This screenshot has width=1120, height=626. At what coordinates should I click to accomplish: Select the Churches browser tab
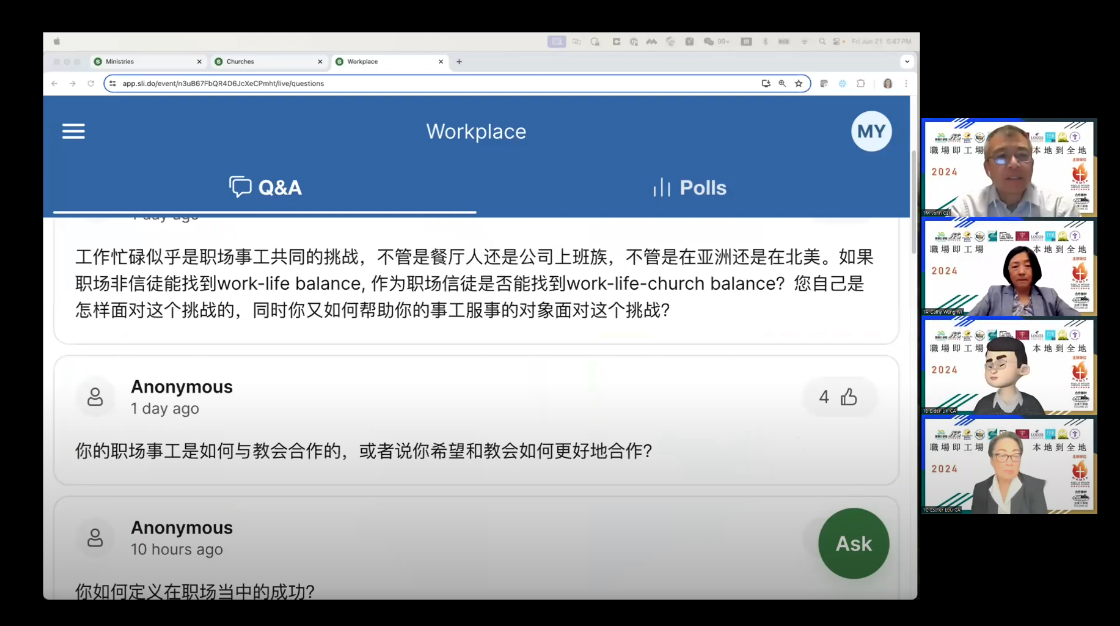point(269,61)
